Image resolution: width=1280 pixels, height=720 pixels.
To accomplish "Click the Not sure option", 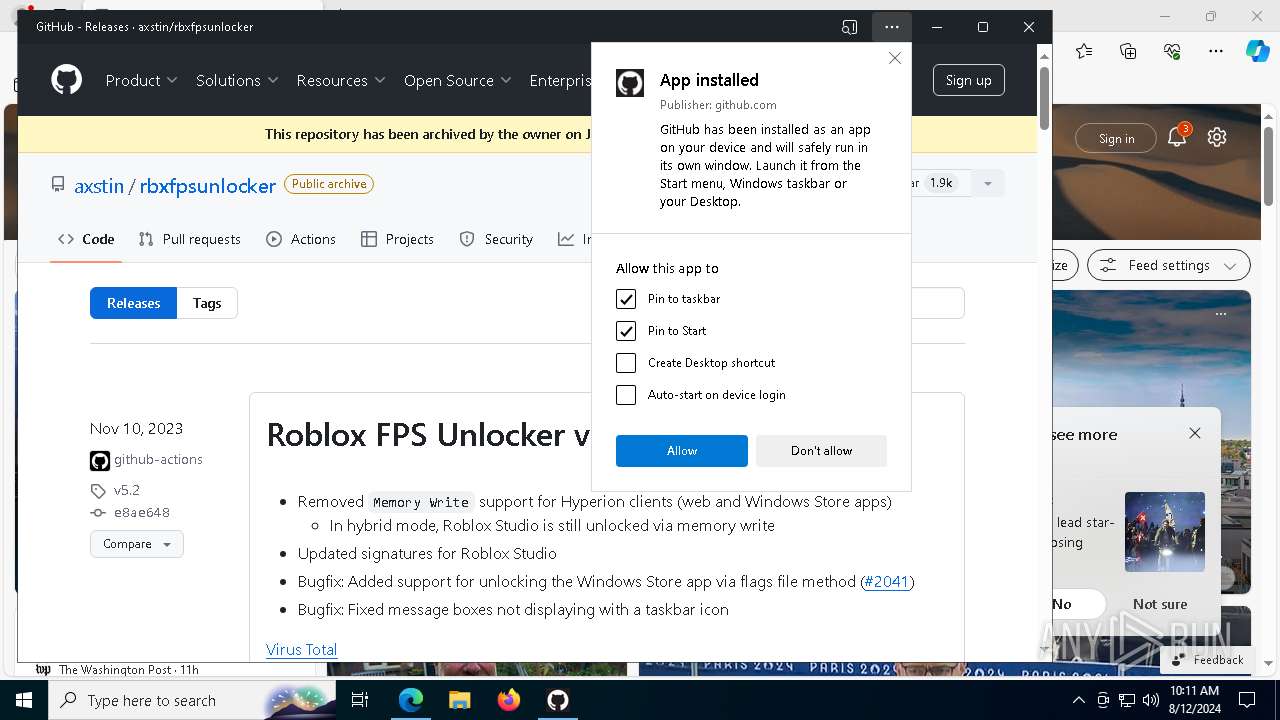I will tap(1160, 604).
